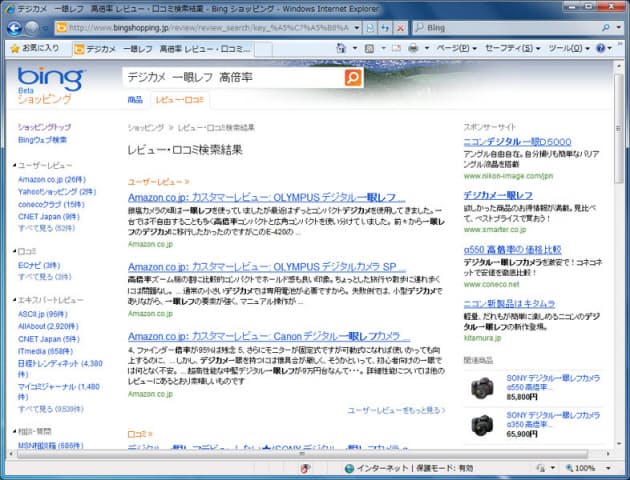Viewport: 630px width, 480px height.
Task: Open the Home button dropdown arrow
Action: (x=354, y=48)
